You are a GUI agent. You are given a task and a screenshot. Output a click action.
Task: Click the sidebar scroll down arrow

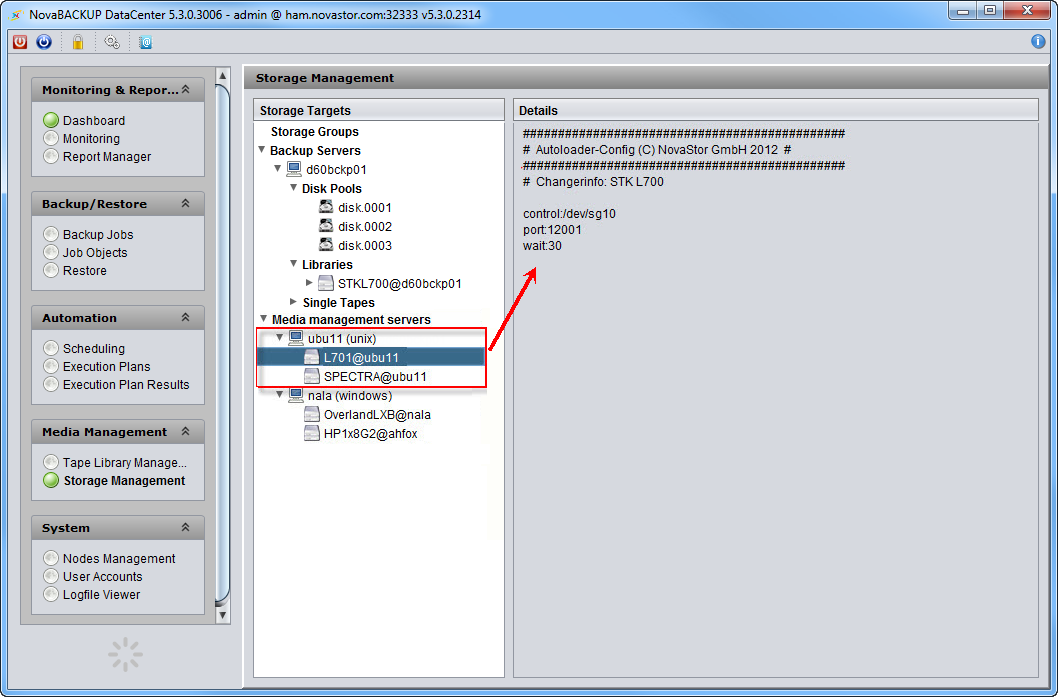(x=222, y=615)
